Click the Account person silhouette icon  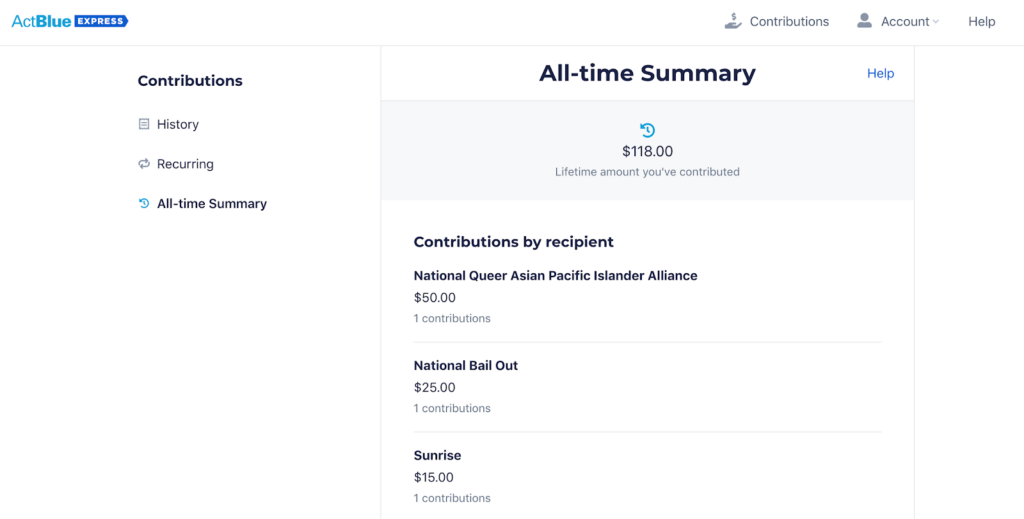[865, 21]
